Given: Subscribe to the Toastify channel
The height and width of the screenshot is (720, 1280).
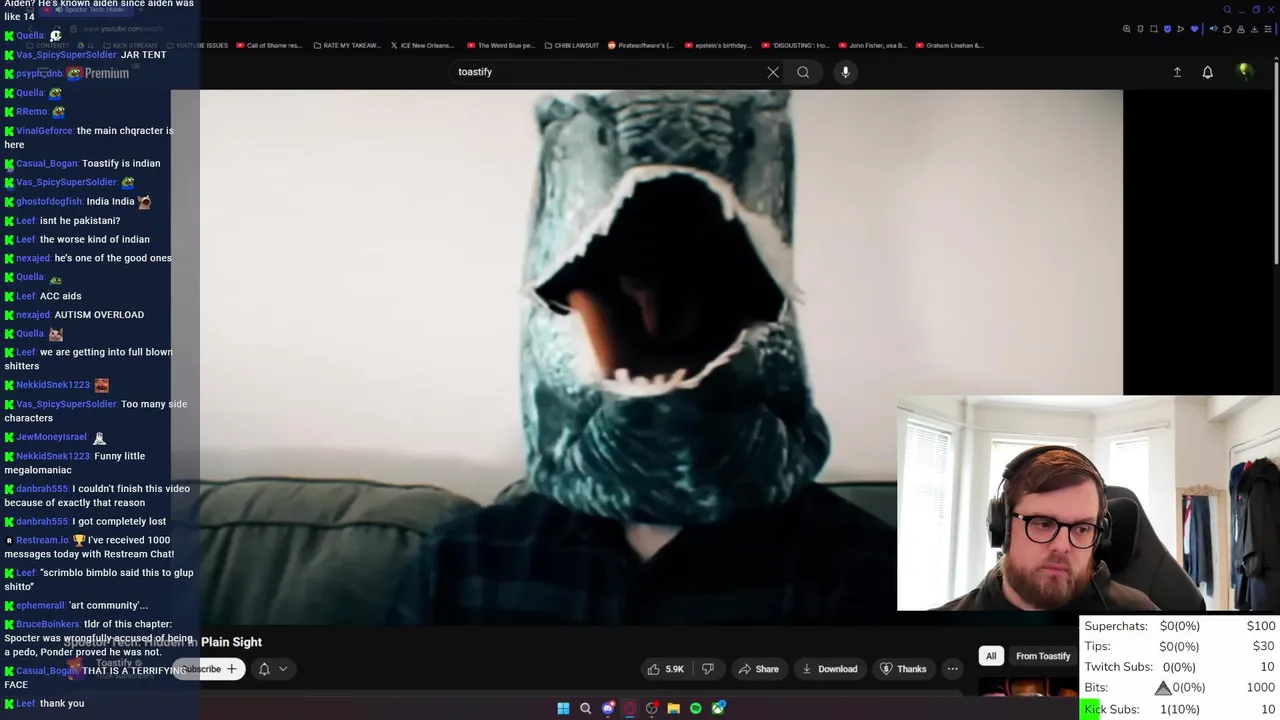Looking at the screenshot, I should pos(209,669).
